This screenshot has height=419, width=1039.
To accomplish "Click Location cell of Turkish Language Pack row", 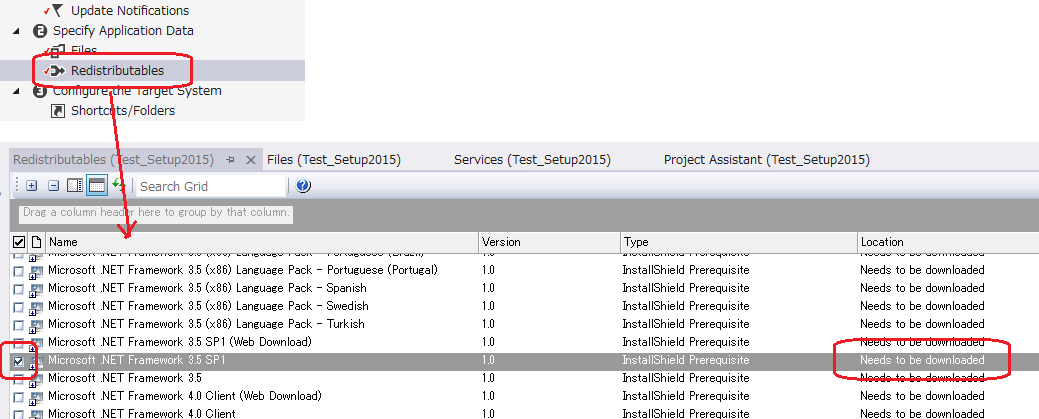I will [948, 324].
